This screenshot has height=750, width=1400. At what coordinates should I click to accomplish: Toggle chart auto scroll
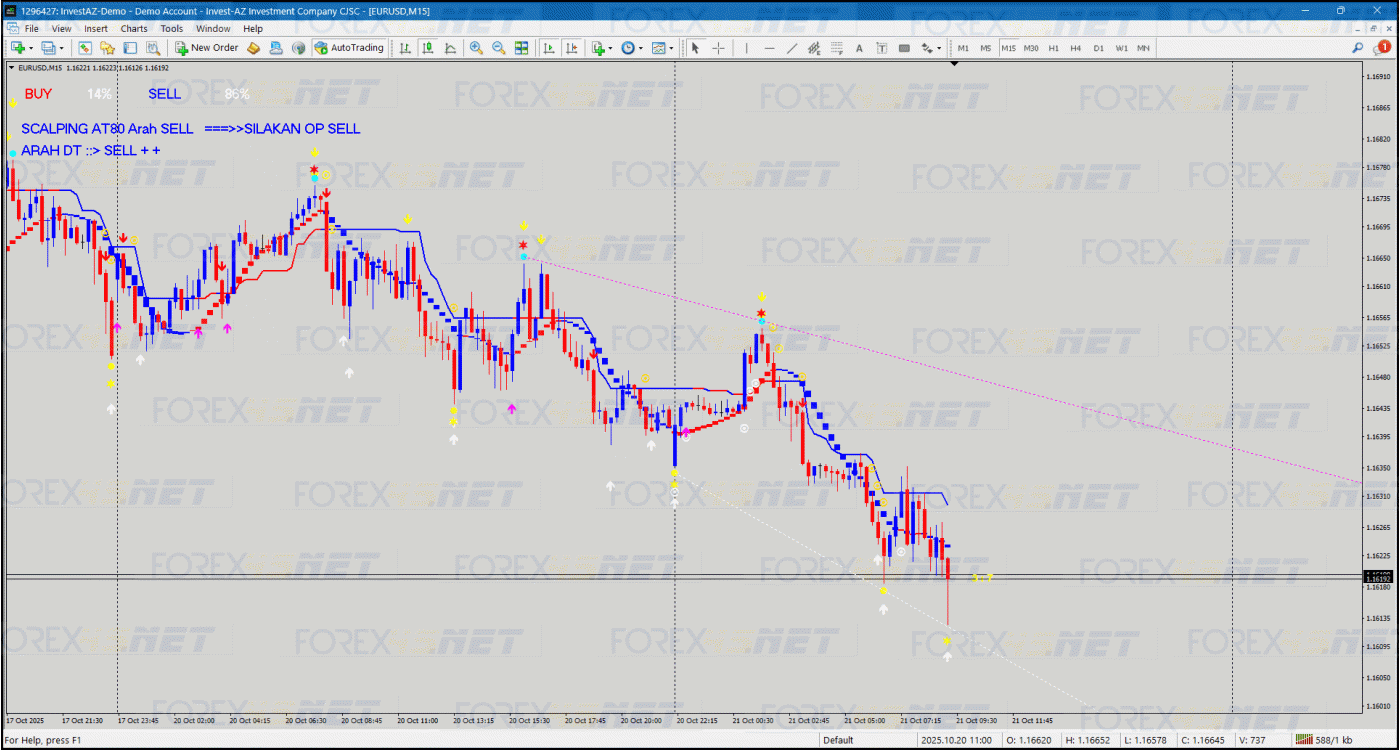(x=549, y=48)
